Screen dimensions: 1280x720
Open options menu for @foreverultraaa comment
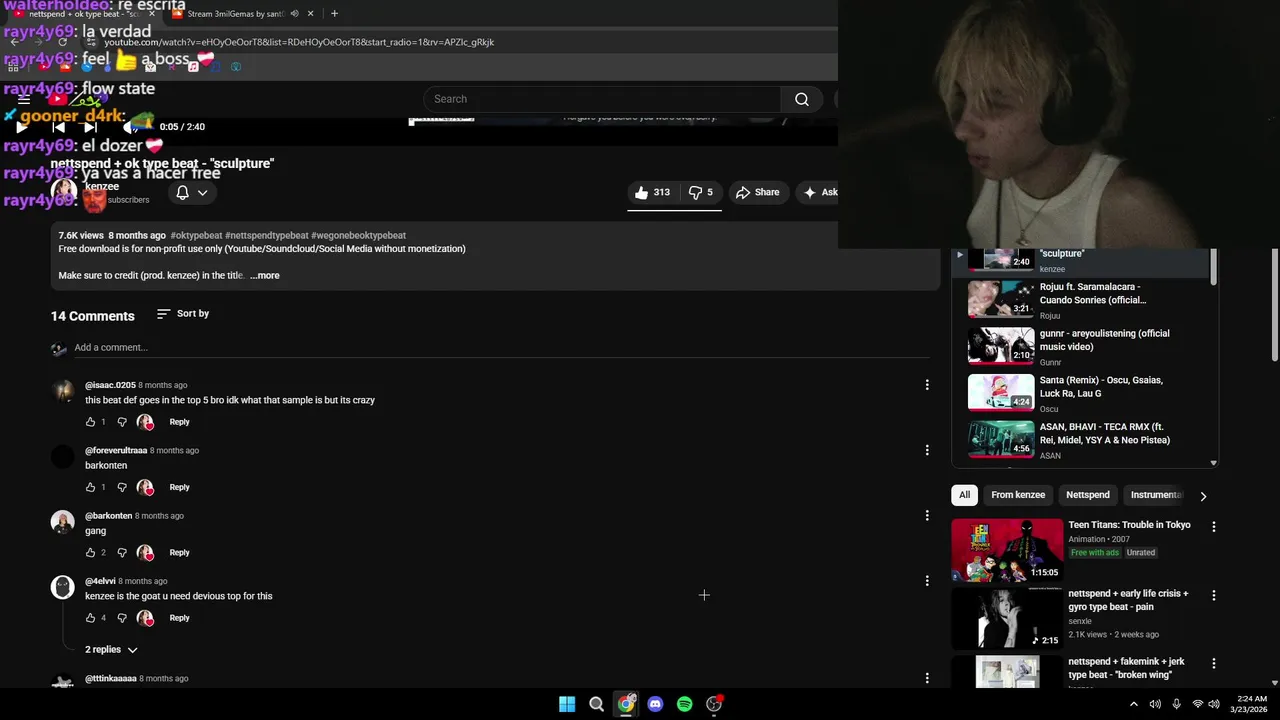point(927,450)
